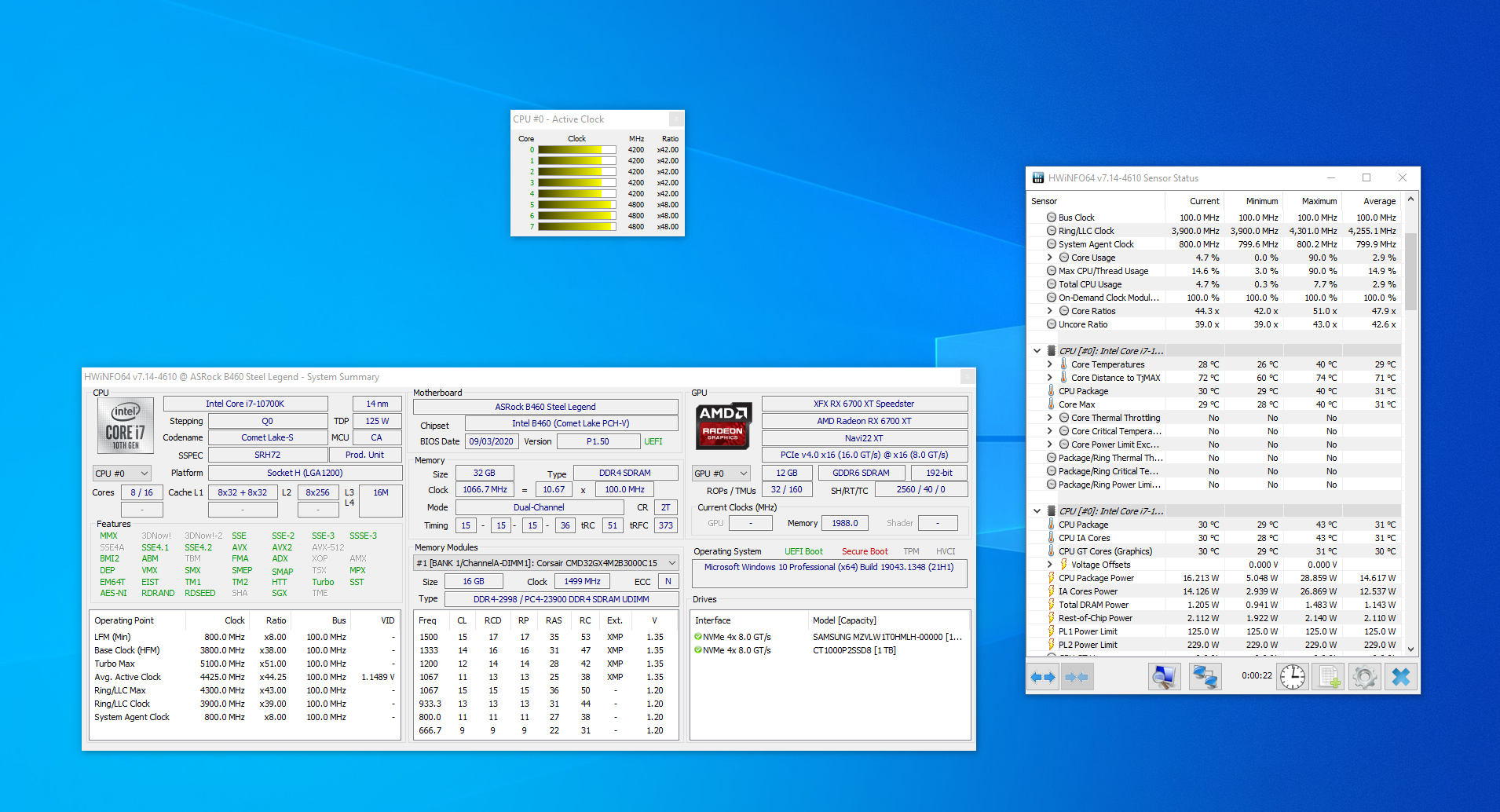Click the greyed shrink columns arrows icon

pos(1077,677)
